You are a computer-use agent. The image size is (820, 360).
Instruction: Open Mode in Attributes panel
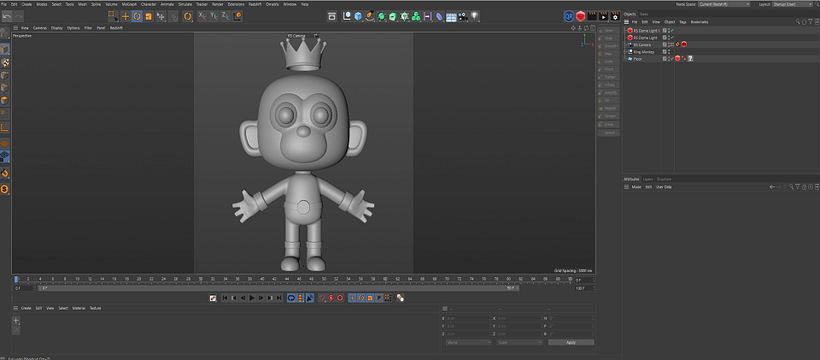(x=636, y=187)
